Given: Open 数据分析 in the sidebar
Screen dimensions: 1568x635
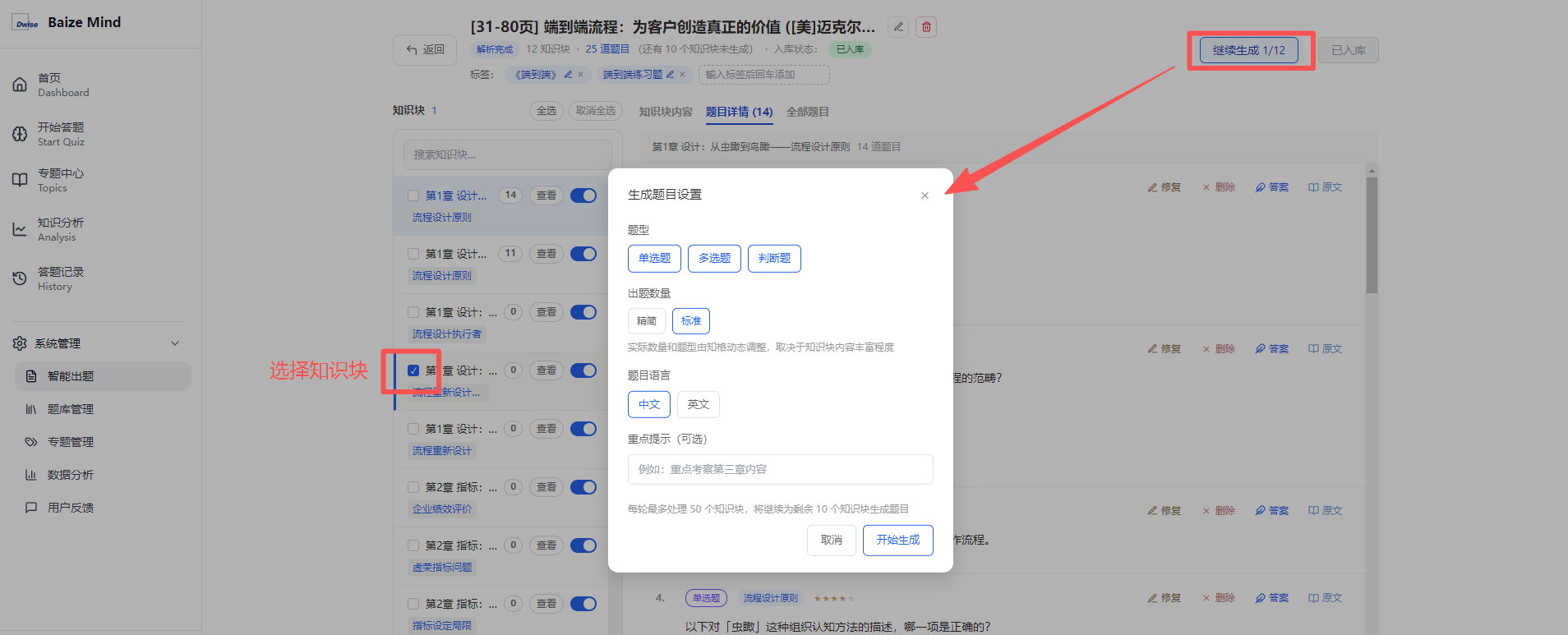Looking at the screenshot, I should coord(103,475).
